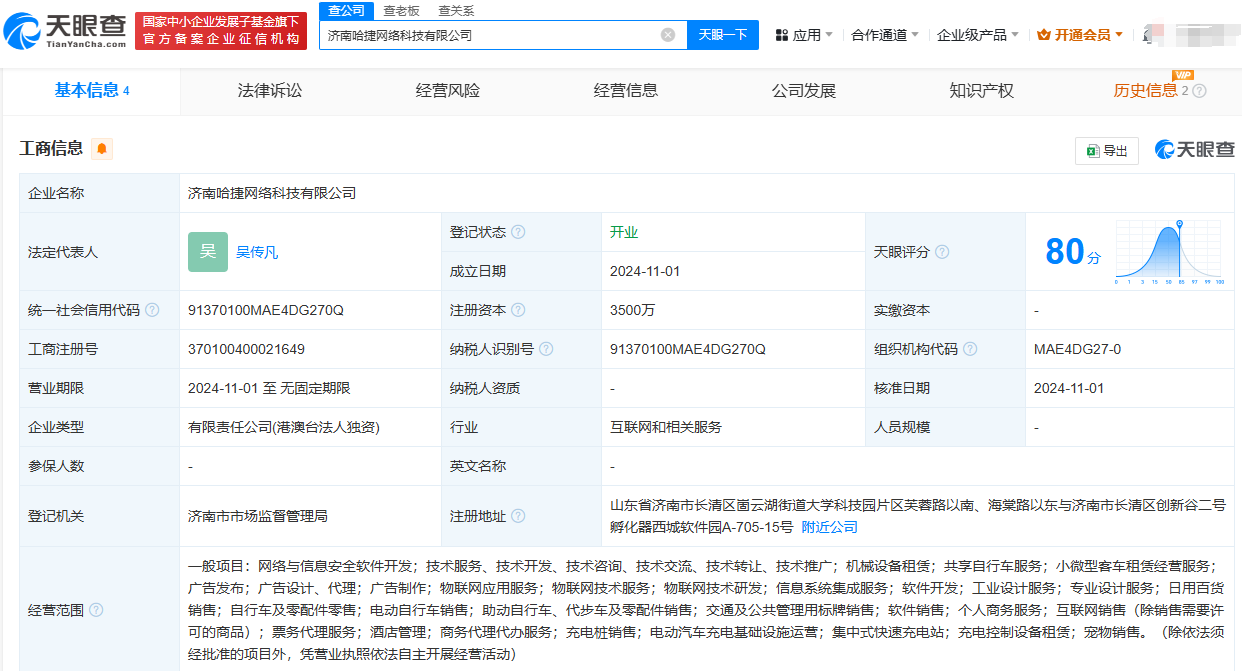Switch to the 知识产权 tab
Screen dimensions: 1242x671
tap(981, 91)
